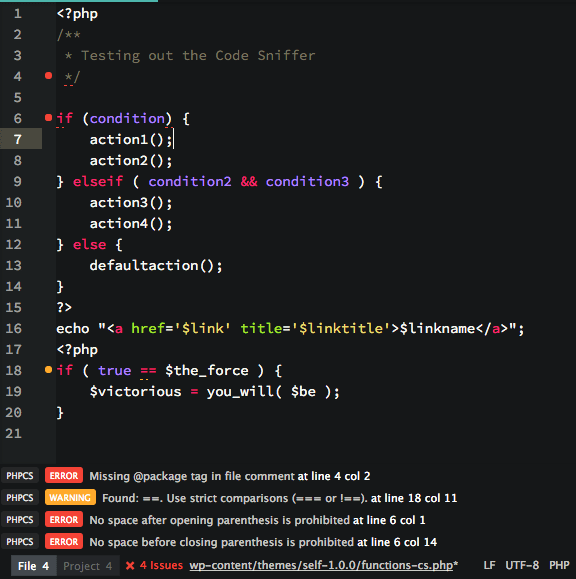The height and width of the screenshot is (579, 576).
Task: Click line number 7 in the gutter
Action: (x=17, y=139)
